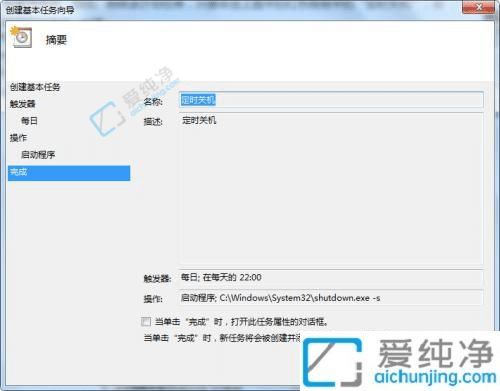Screen dimensions: 500x391
Task: Click the 触发器: label beside the trigger field
Action: [x=157, y=278]
